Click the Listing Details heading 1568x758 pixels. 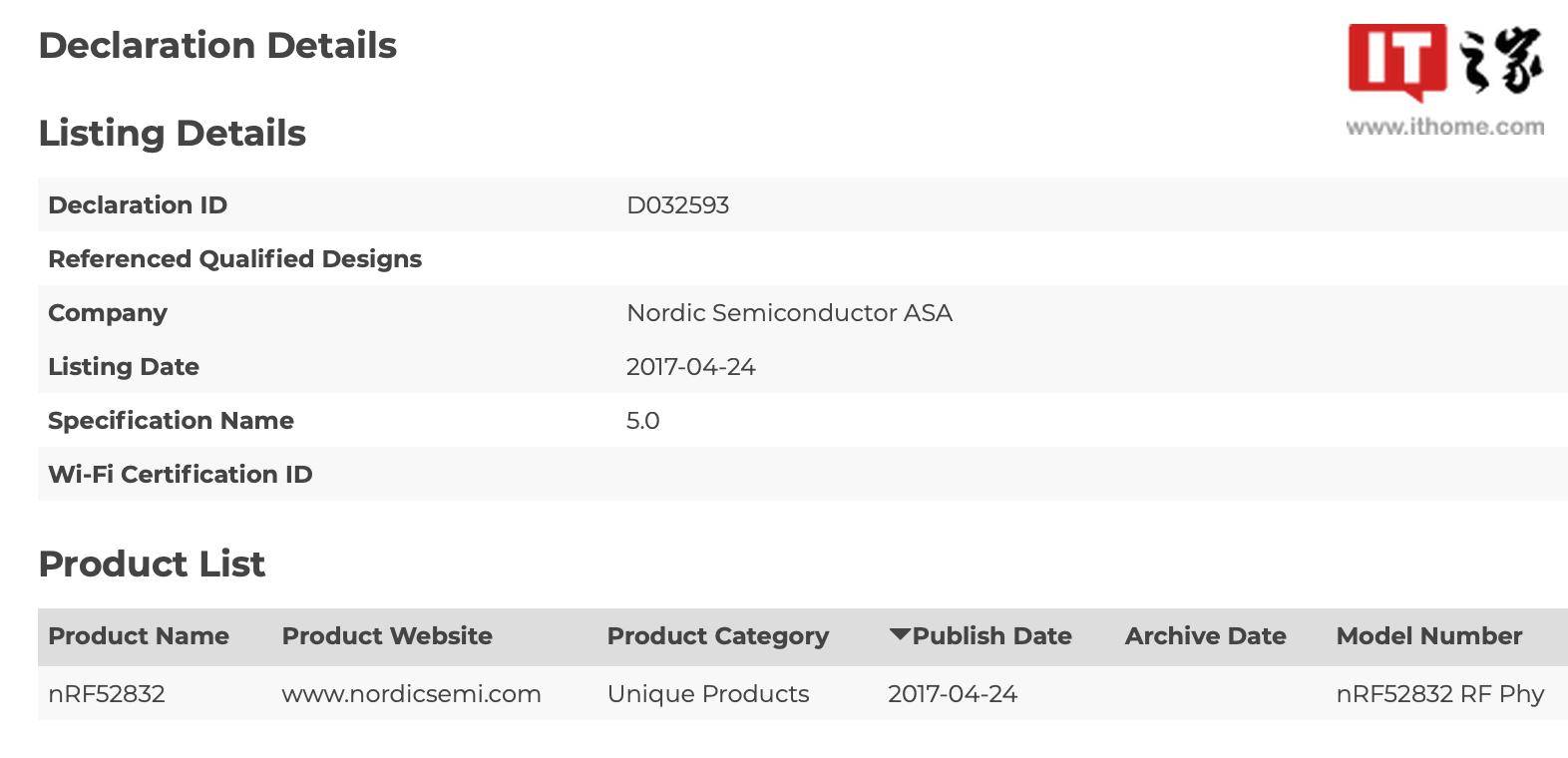pyautogui.click(x=172, y=134)
